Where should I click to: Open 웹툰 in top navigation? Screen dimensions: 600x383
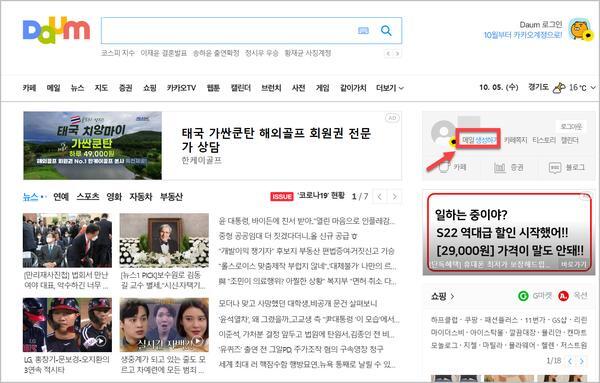click(213, 88)
